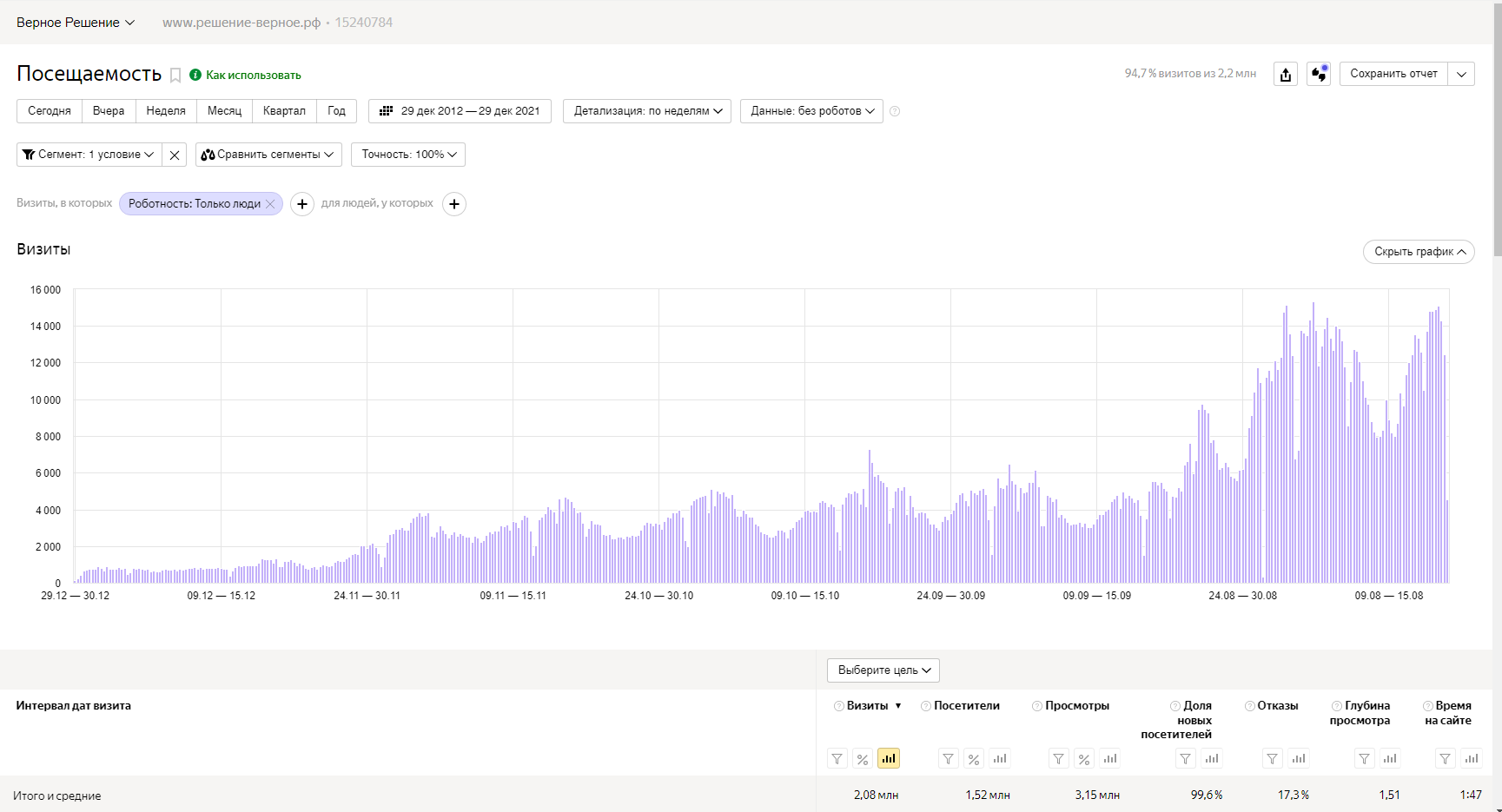Open the Как использовать link

click(253, 76)
